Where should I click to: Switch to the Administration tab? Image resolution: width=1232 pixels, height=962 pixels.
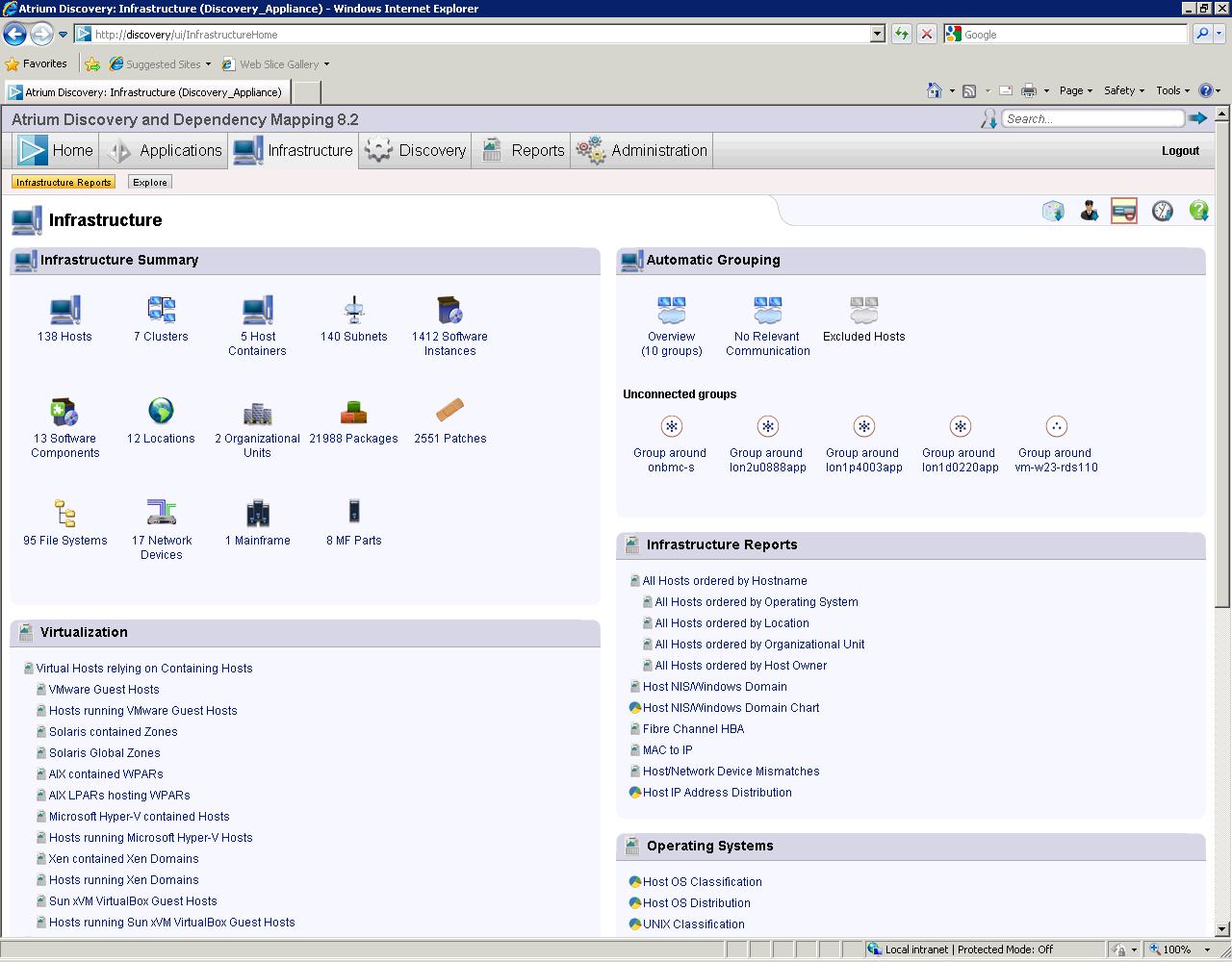(x=642, y=150)
